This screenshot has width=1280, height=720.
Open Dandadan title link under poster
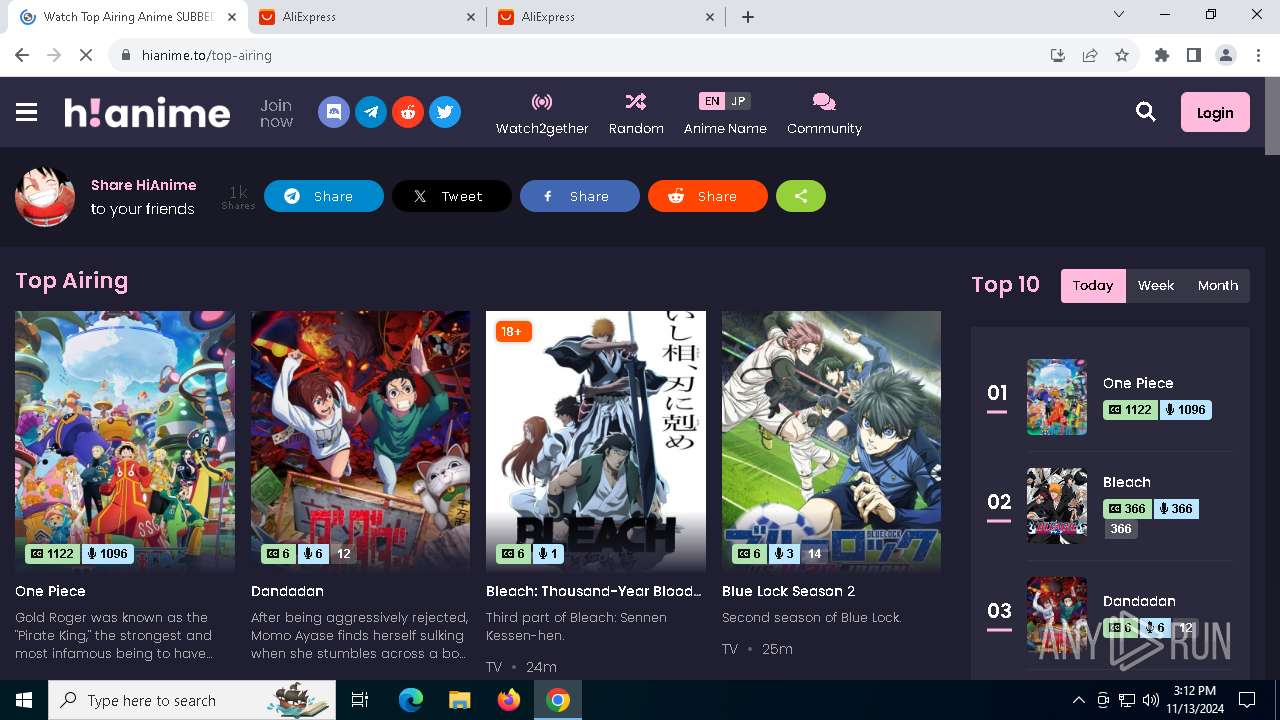point(287,591)
